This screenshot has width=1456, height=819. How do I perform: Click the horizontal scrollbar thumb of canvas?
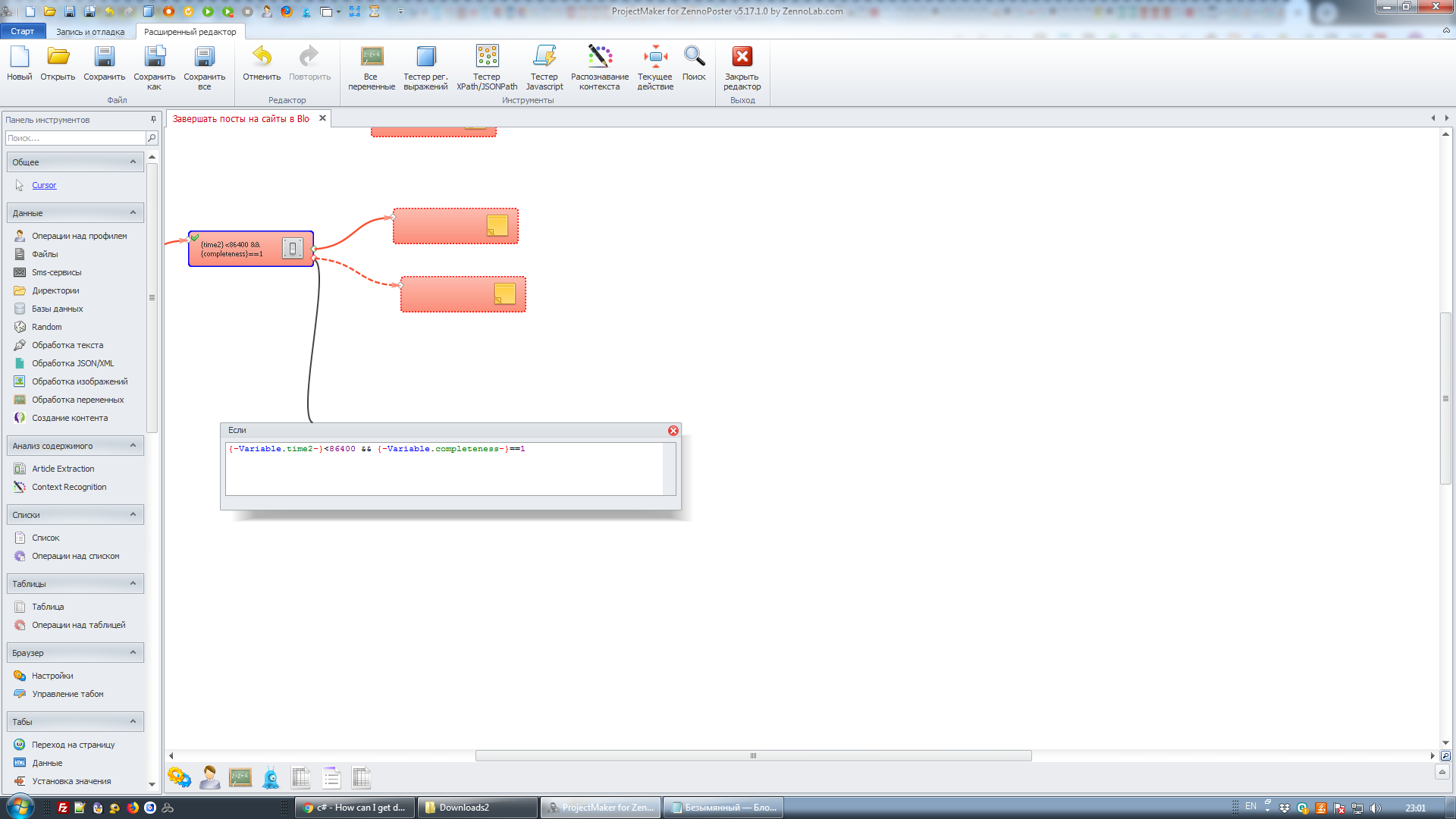(x=752, y=755)
